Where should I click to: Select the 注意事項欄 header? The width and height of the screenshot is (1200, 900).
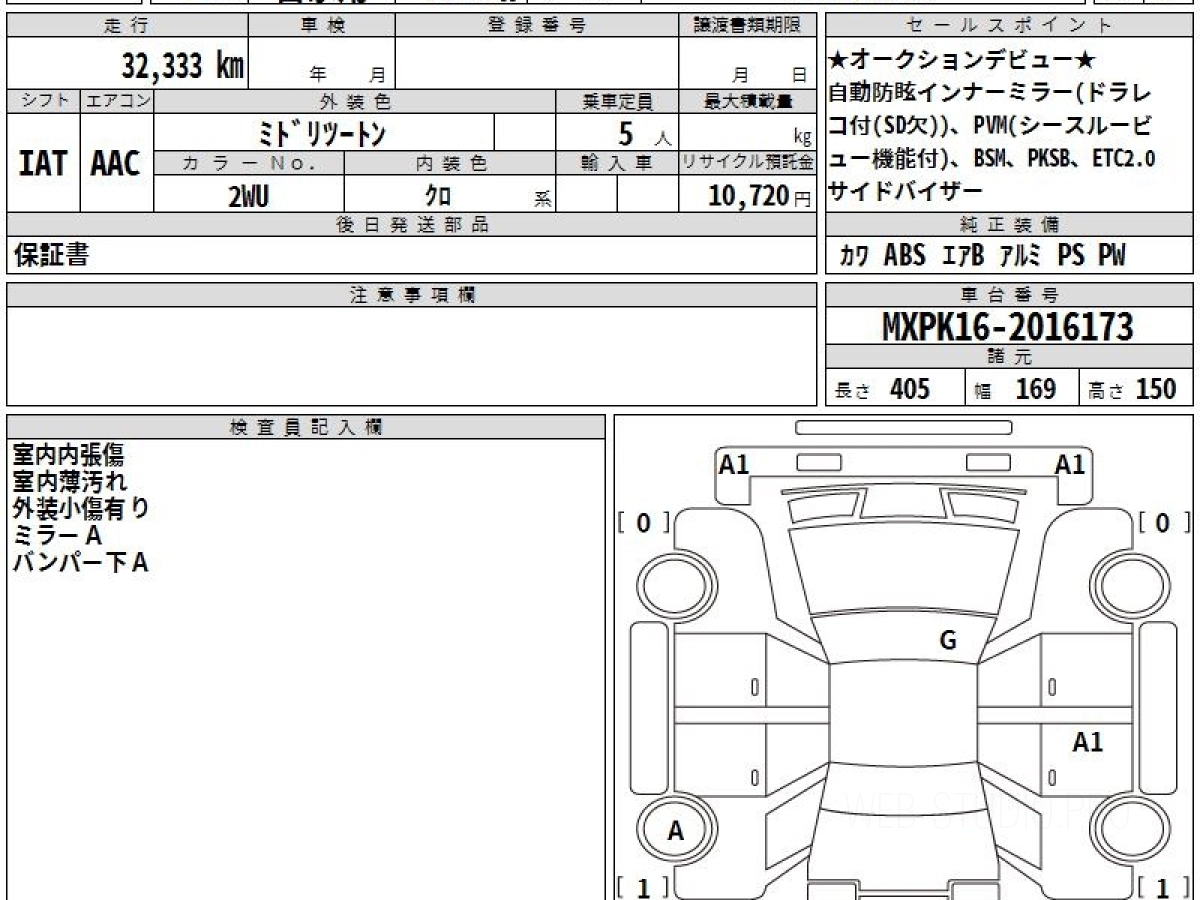coord(412,295)
